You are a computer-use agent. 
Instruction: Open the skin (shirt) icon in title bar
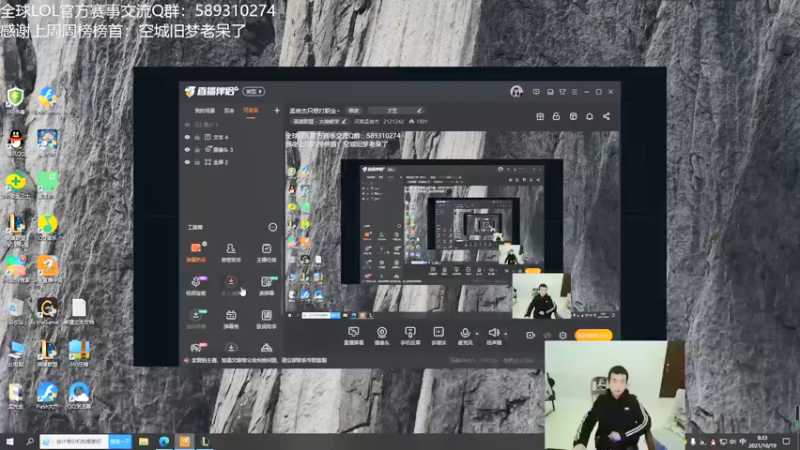click(x=562, y=92)
